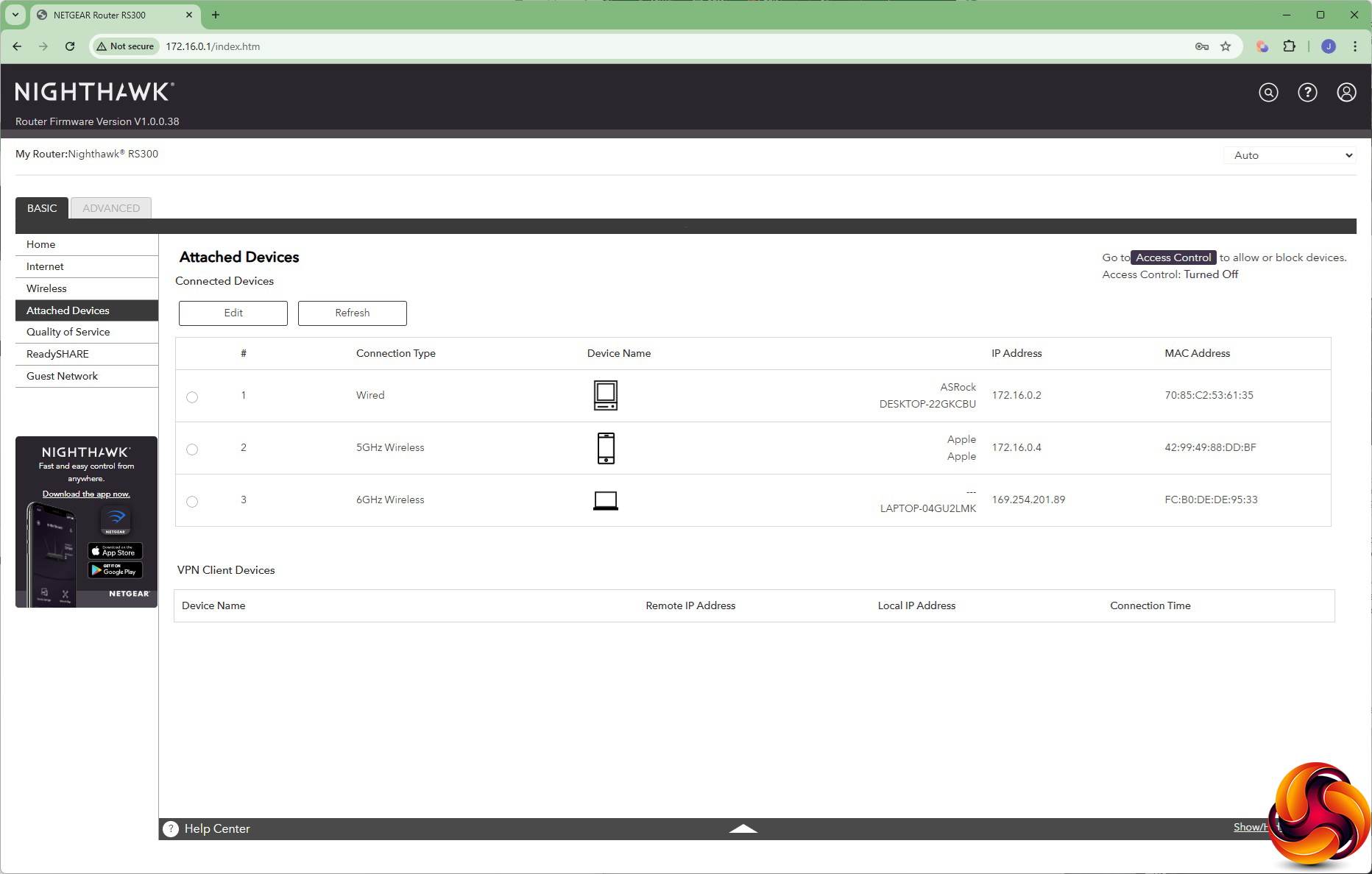Click the NIGHTHAWK logo in header
The width and height of the screenshot is (1372, 874).
click(x=94, y=92)
